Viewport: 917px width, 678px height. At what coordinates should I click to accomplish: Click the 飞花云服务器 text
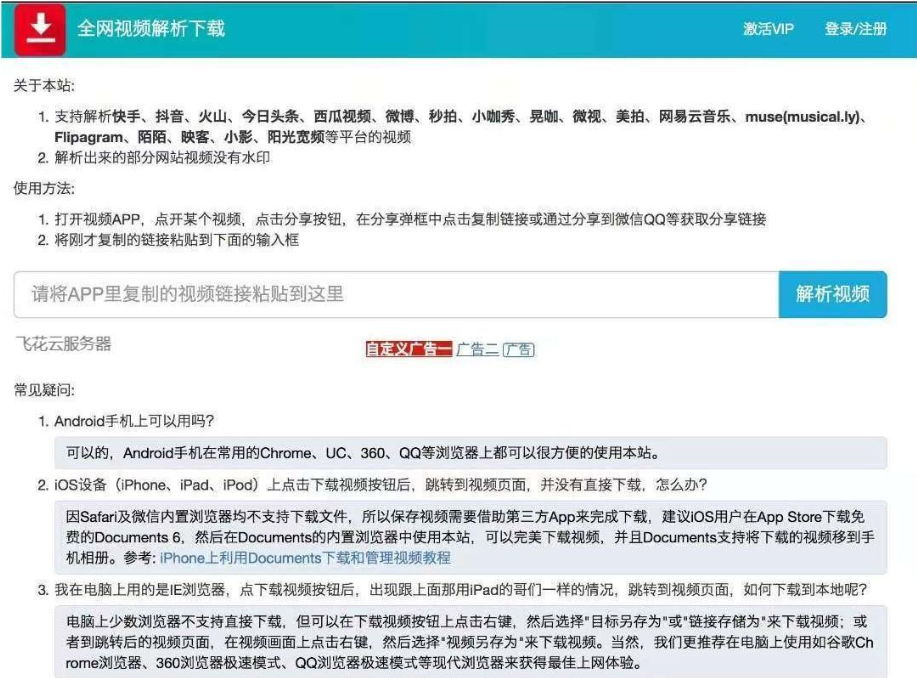[x=63, y=343]
